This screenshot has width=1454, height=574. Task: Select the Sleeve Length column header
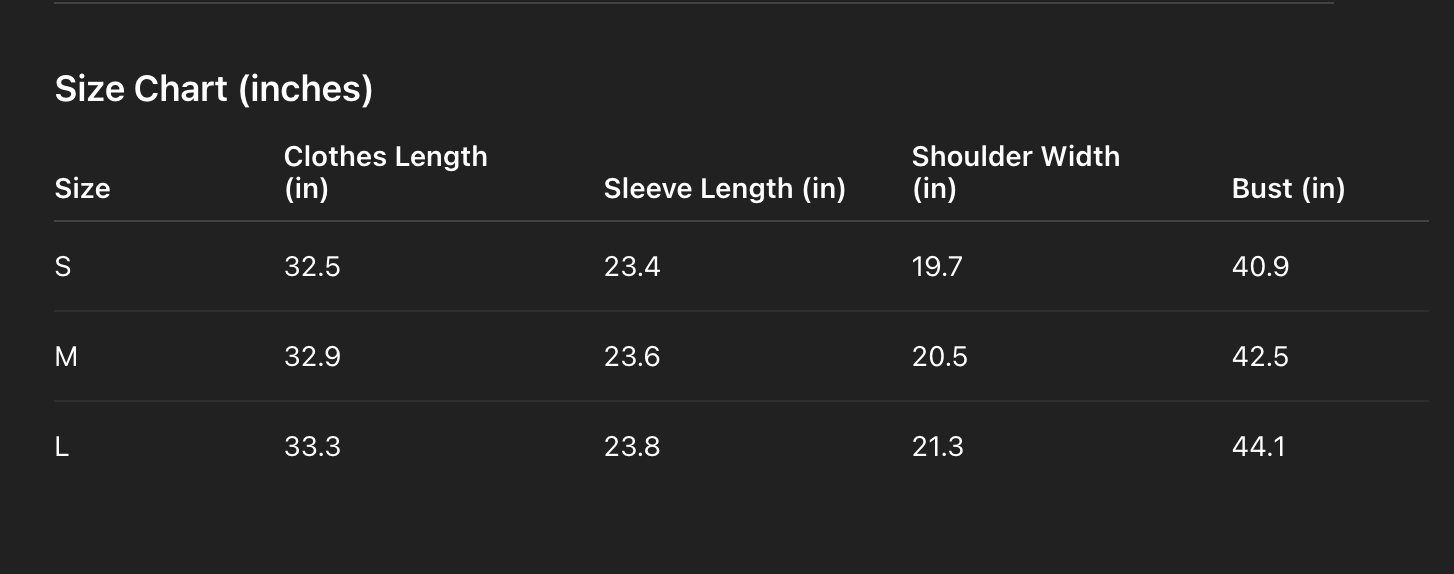click(724, 188)
